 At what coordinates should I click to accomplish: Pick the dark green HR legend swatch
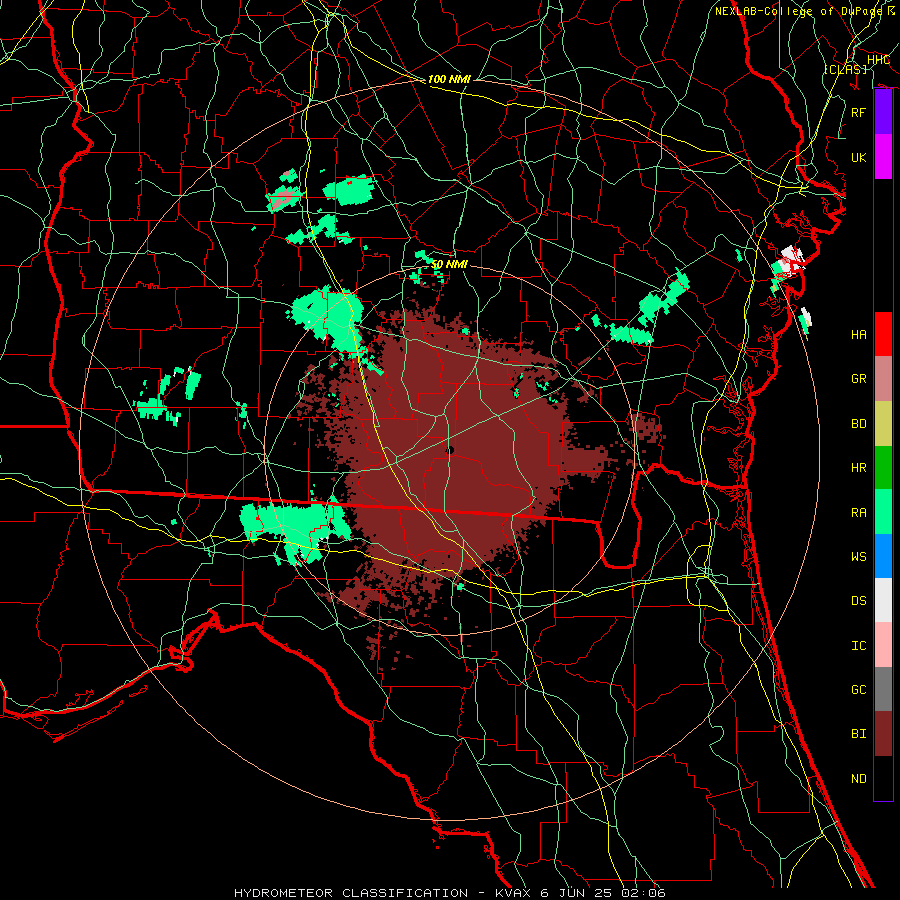click(883, 468)
